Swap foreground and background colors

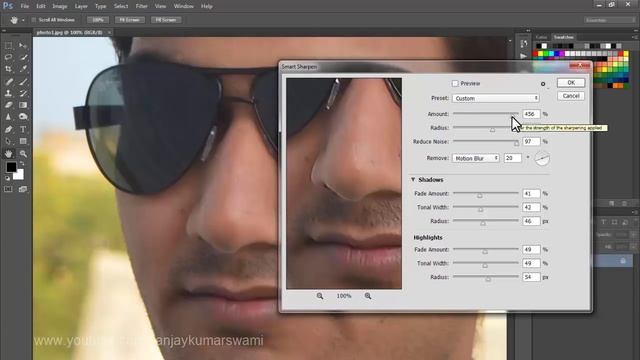22,164
